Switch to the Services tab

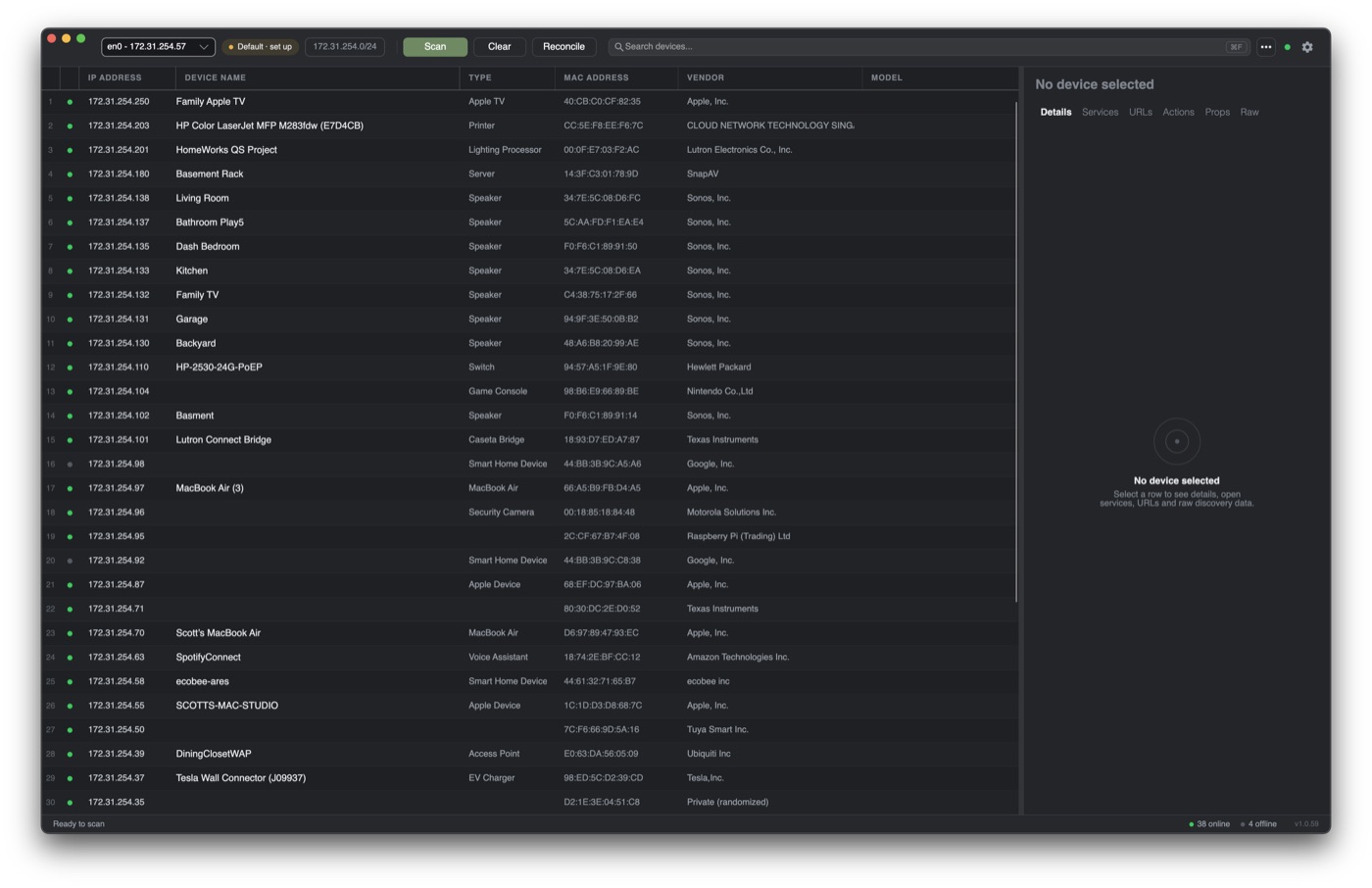click(1100, 113)
